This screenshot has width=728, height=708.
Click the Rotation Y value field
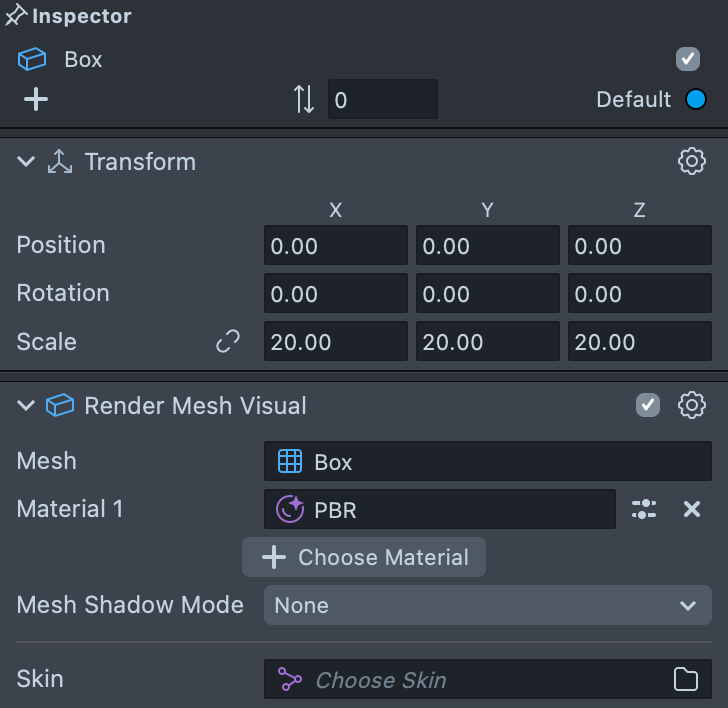[488, 294]
